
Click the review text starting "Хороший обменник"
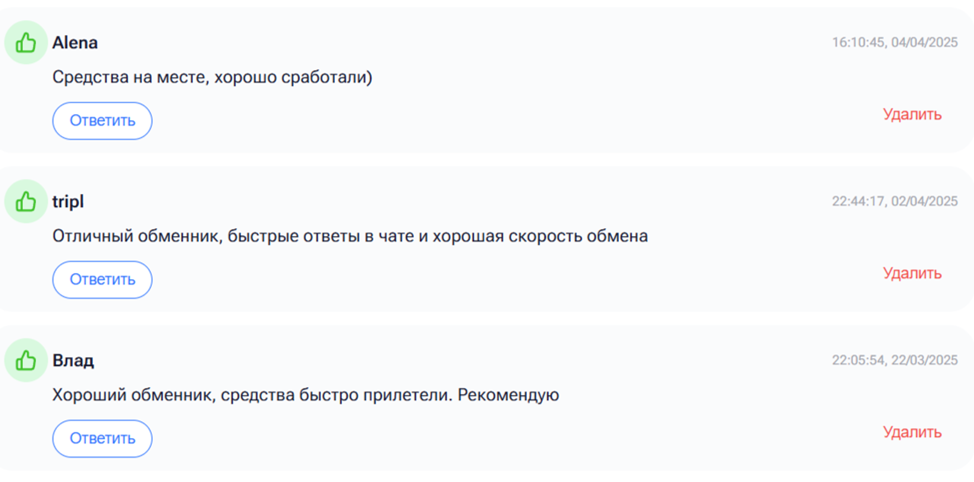(x=305, y=395)
